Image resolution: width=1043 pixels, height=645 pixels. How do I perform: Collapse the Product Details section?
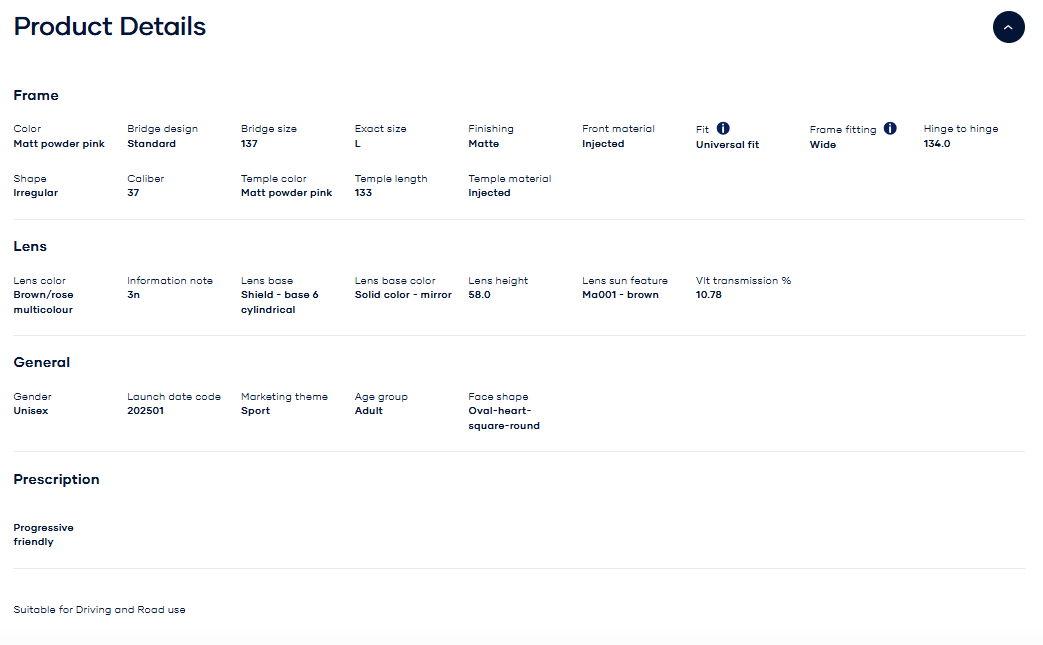[x=1008, y=27]
